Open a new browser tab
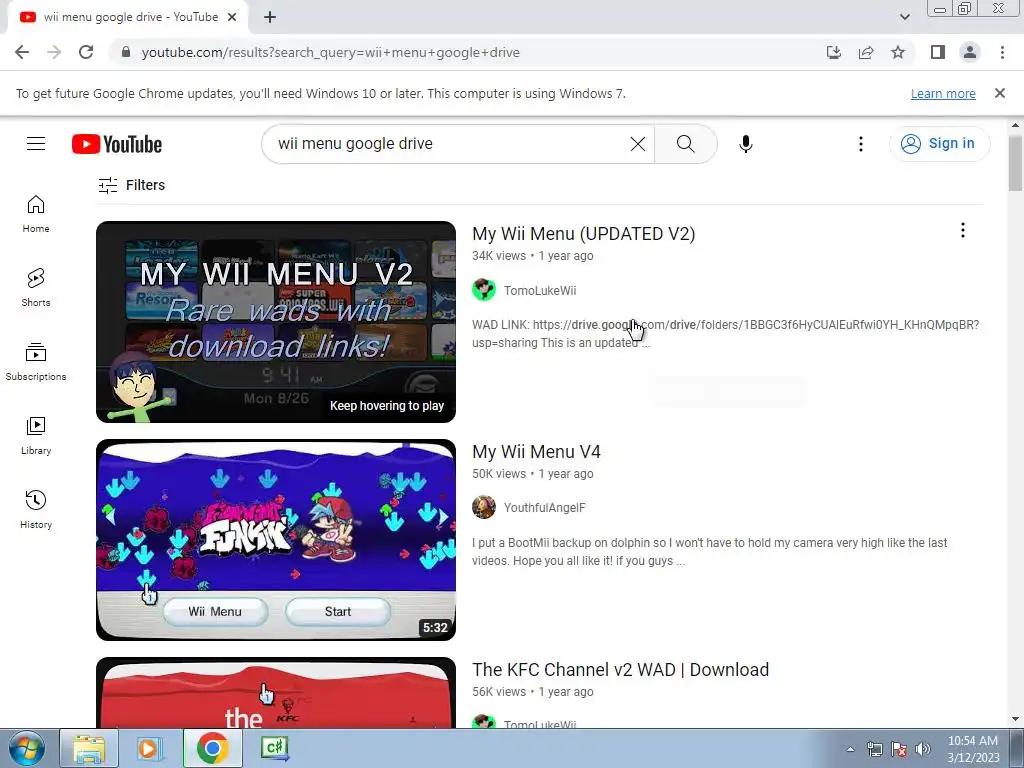Image resolution: width=1024 pixels, height=768 pixels. (x=270, y=17)
